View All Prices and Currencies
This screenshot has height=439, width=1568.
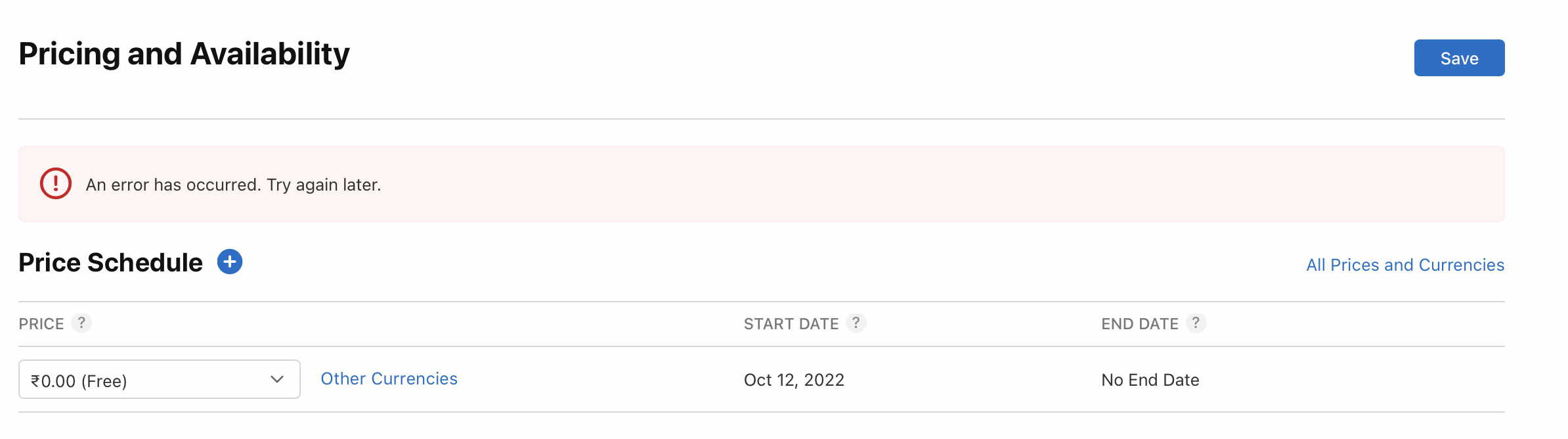click(1405, 265)
